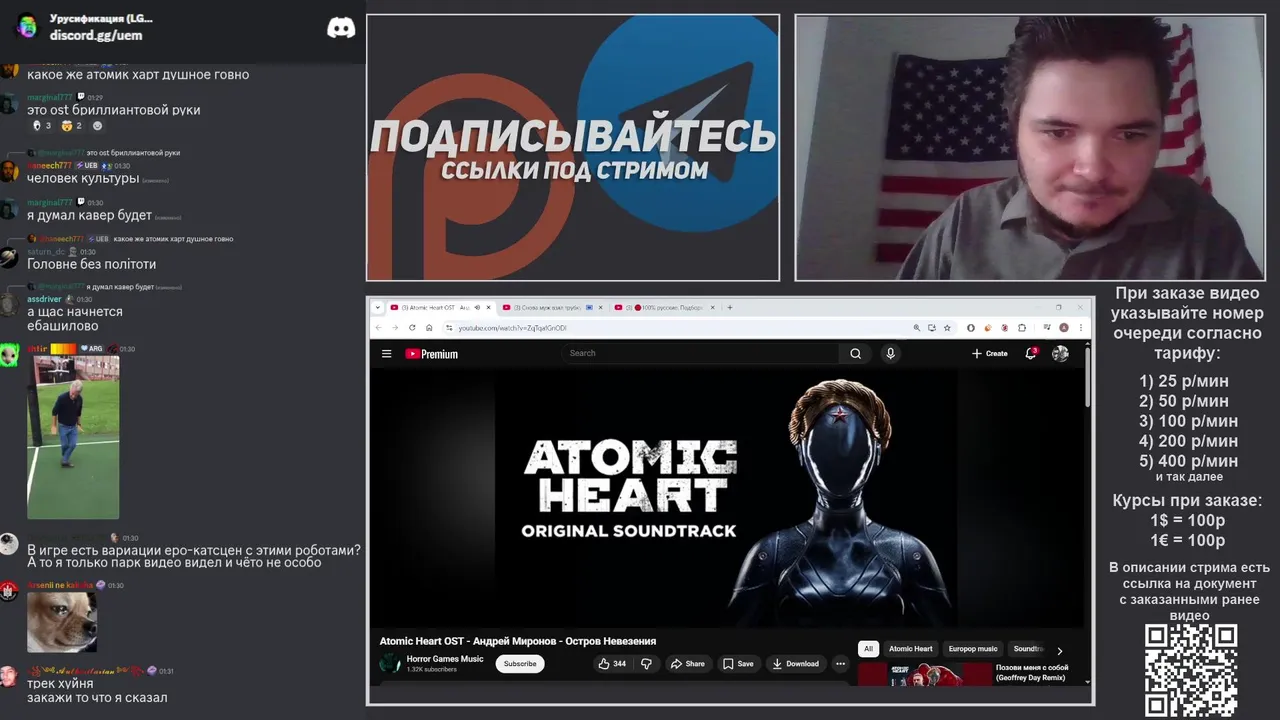Open 'Позови меня с собой' recommended video thumbnail

924,674
